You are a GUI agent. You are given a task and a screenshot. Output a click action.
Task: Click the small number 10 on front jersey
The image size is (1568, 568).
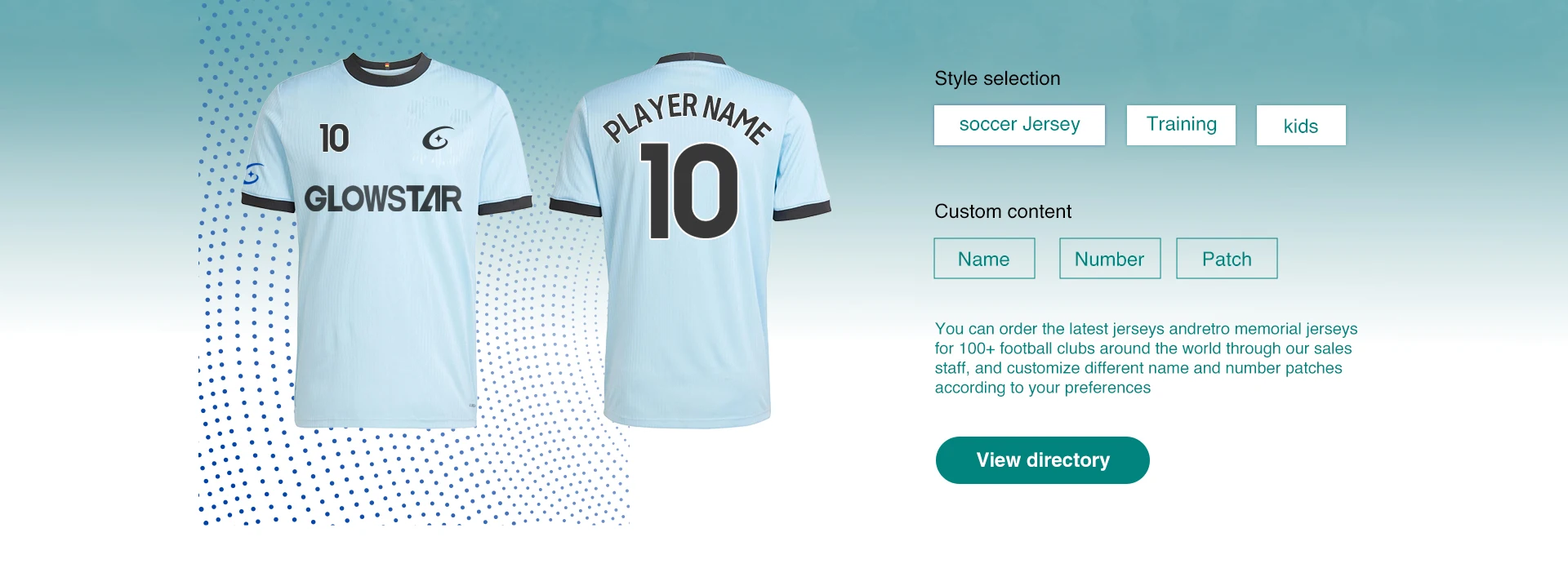click(x=334, y=139)
